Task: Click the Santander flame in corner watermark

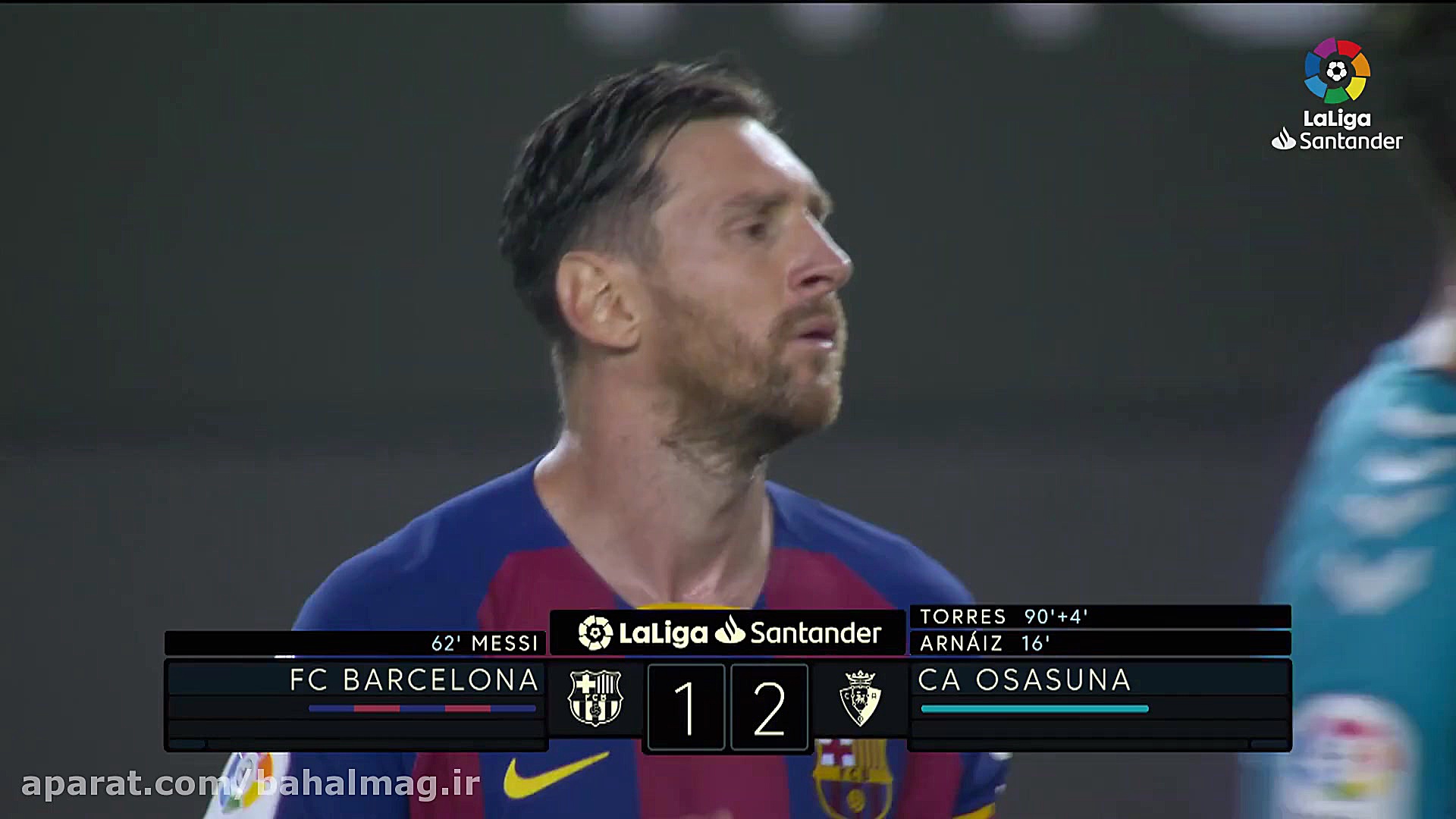Action: [1283, 139]
